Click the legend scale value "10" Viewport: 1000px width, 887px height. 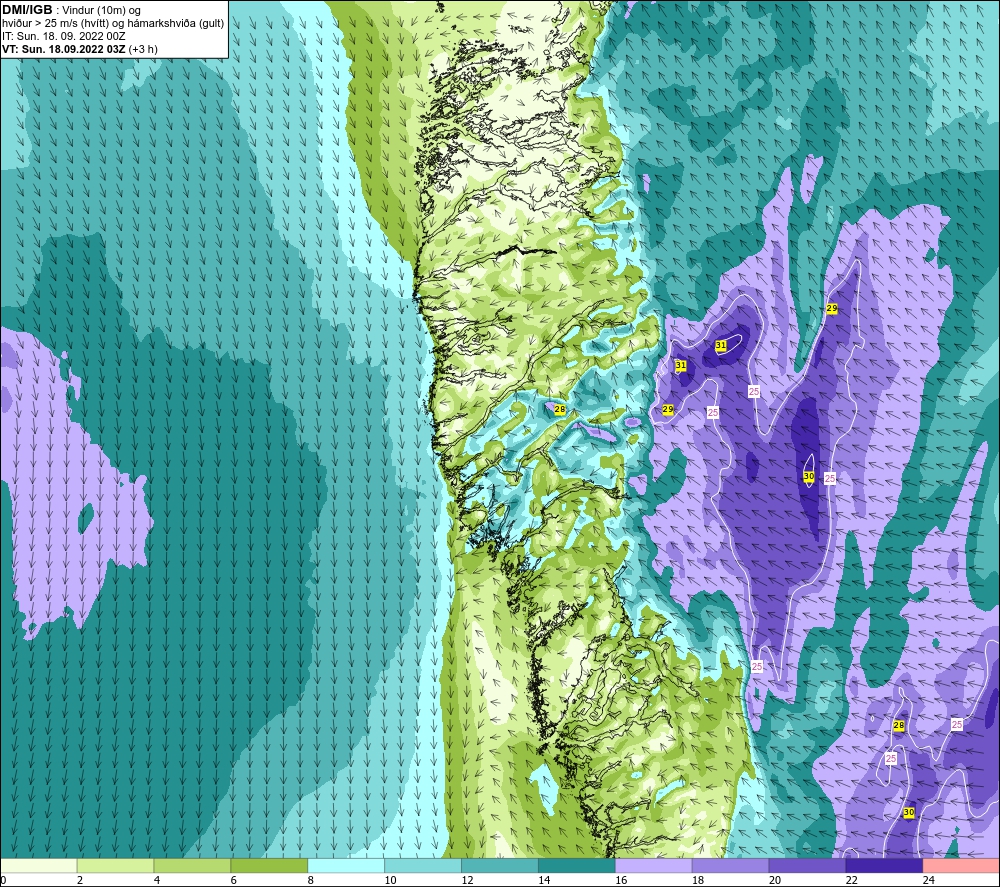point(390,880)
